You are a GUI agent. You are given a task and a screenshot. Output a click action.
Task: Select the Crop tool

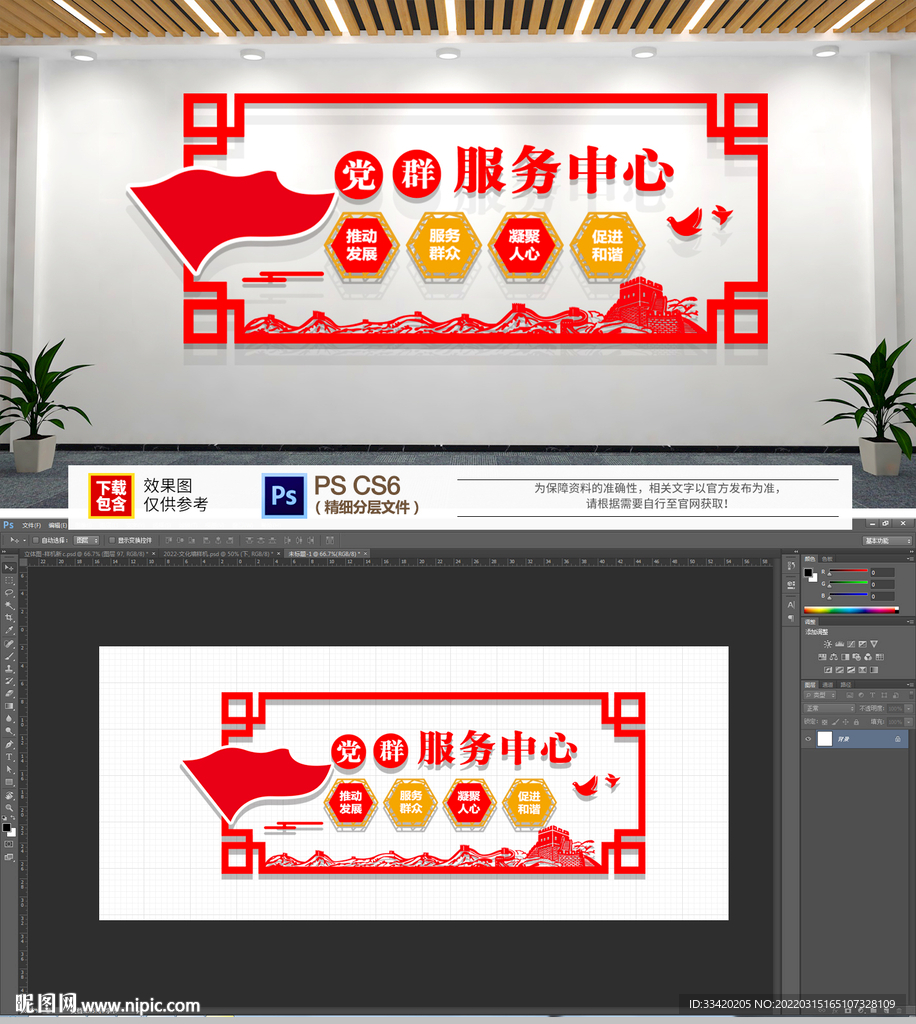(x=9, y=617)
